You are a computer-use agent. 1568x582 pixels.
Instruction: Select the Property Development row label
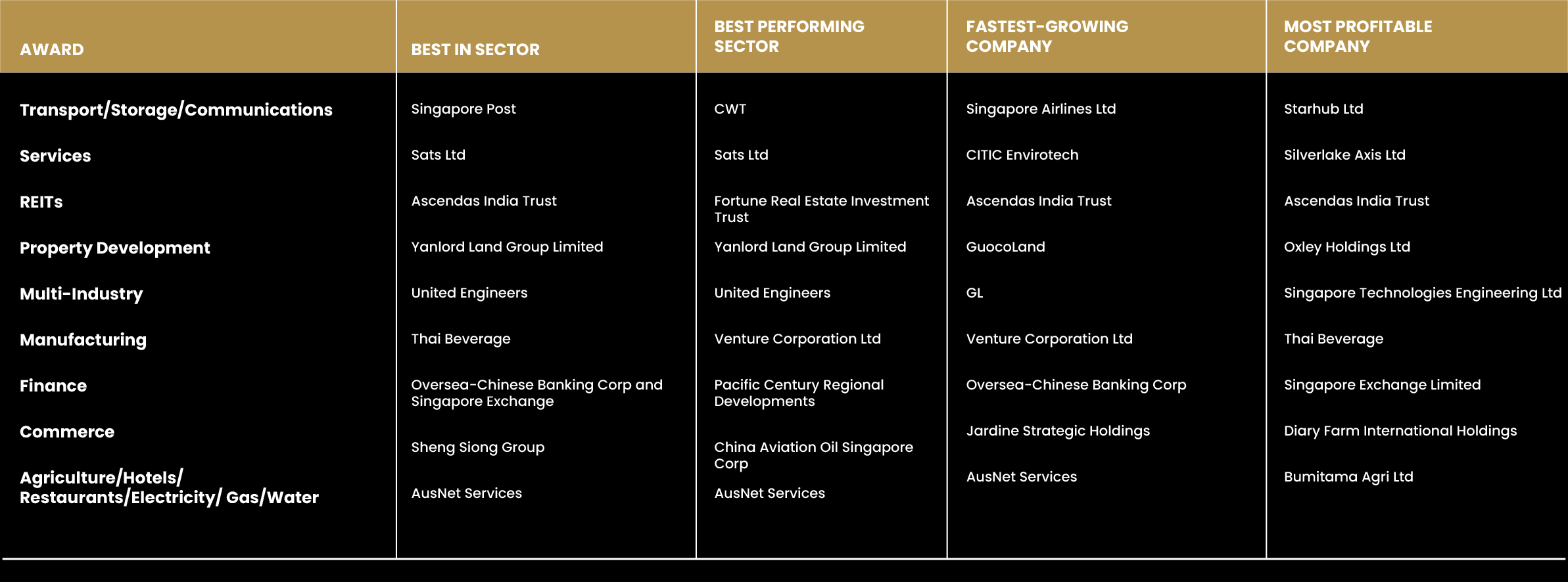[115, 248]
